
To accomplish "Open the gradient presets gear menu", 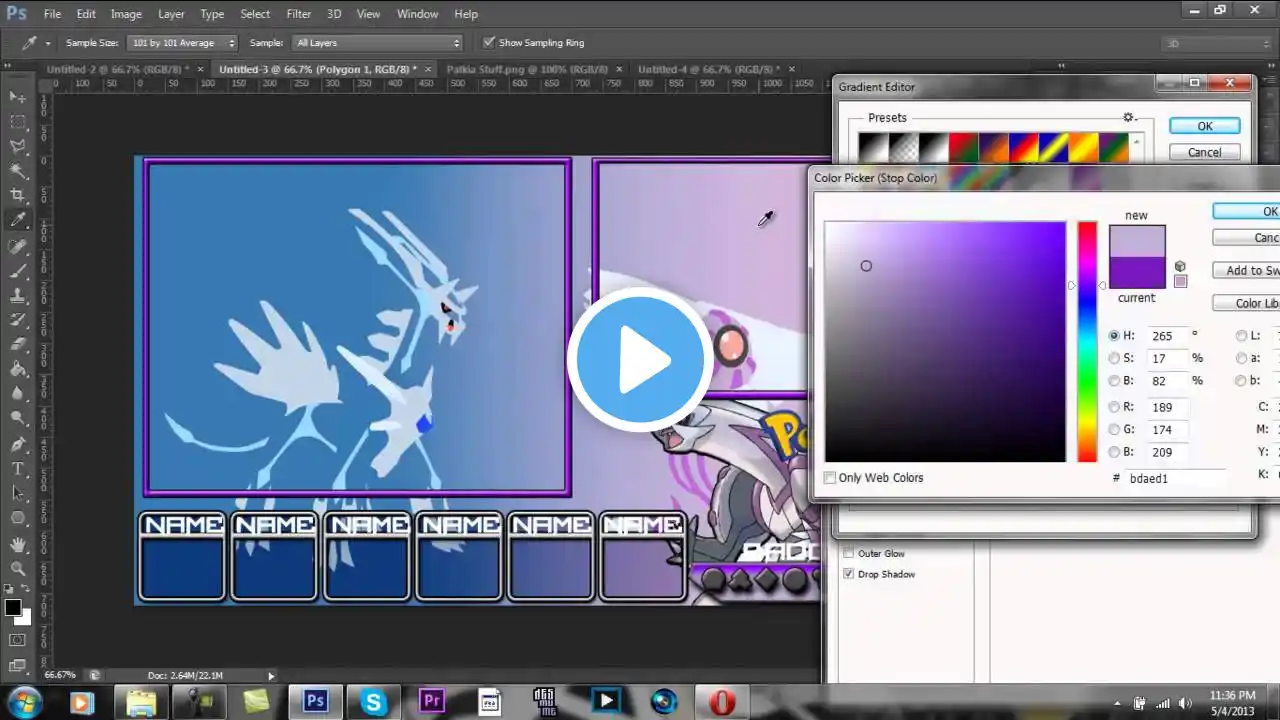I will click(1129, 117).
